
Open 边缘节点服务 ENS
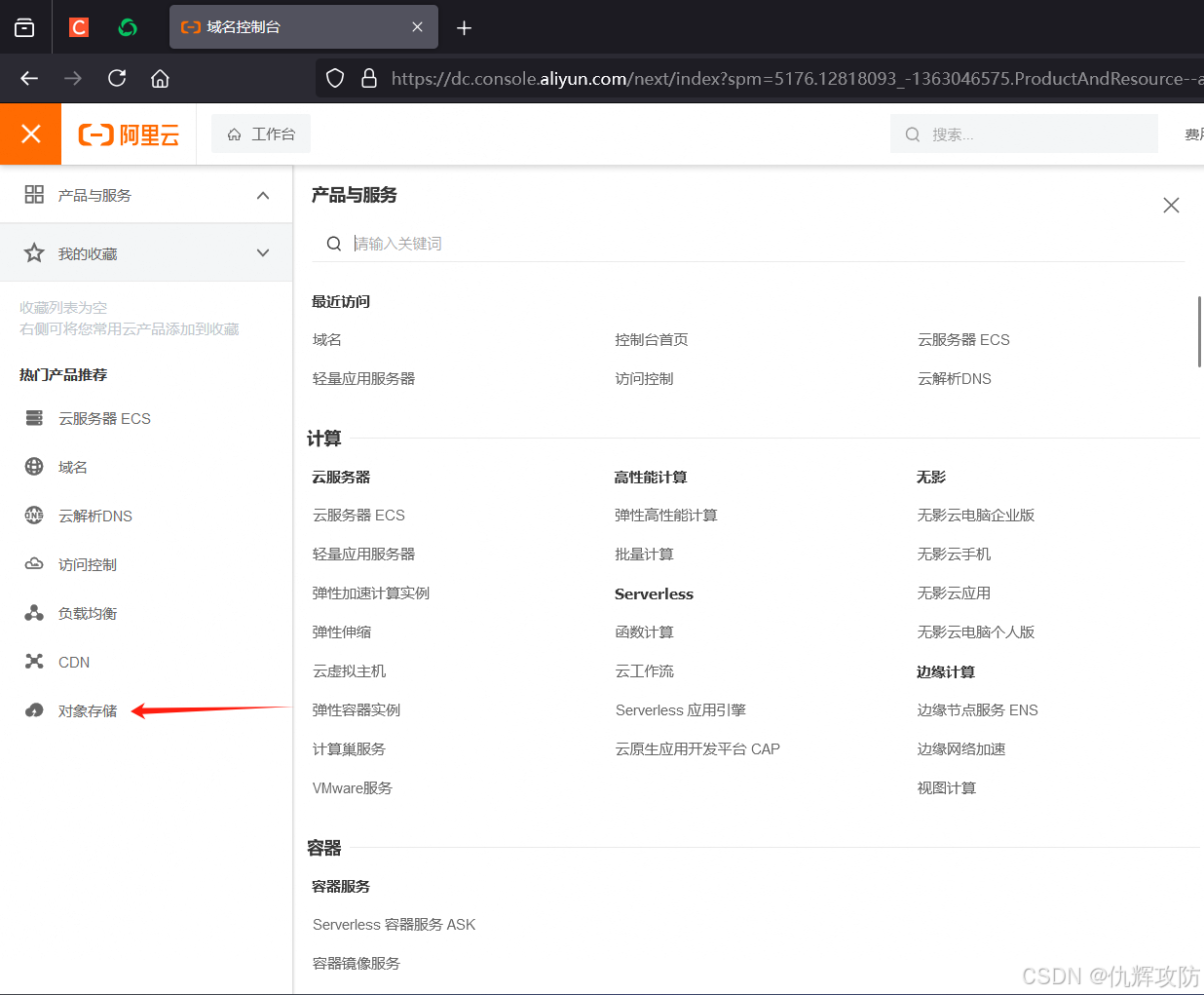(977, 709)
